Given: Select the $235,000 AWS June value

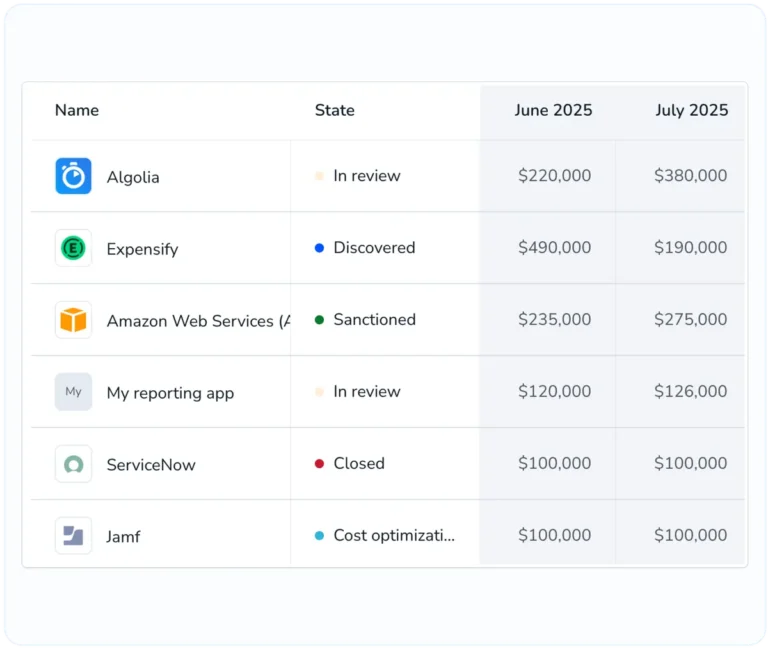Looking at the screenshot, I should [554, 319].
